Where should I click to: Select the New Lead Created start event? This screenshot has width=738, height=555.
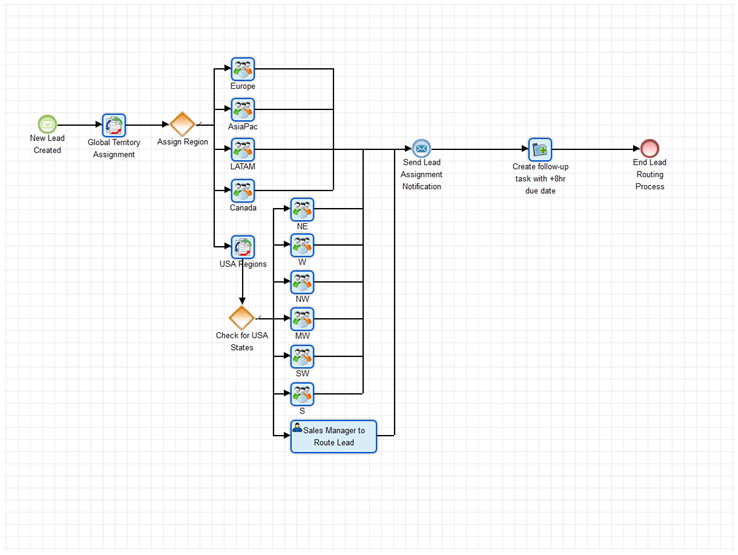coord(47,124)
